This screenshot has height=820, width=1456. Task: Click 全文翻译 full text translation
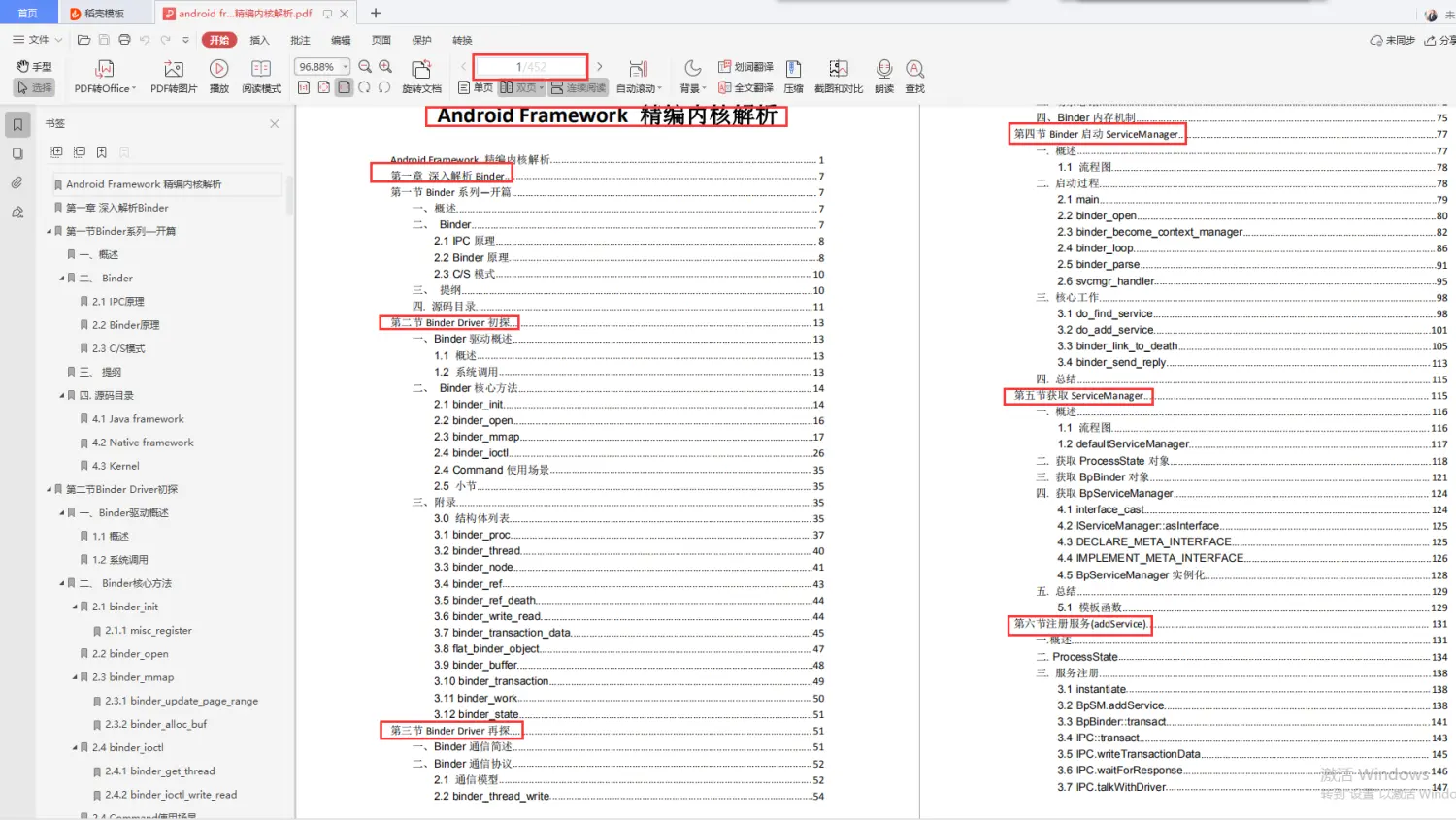[x=745, y=87]
